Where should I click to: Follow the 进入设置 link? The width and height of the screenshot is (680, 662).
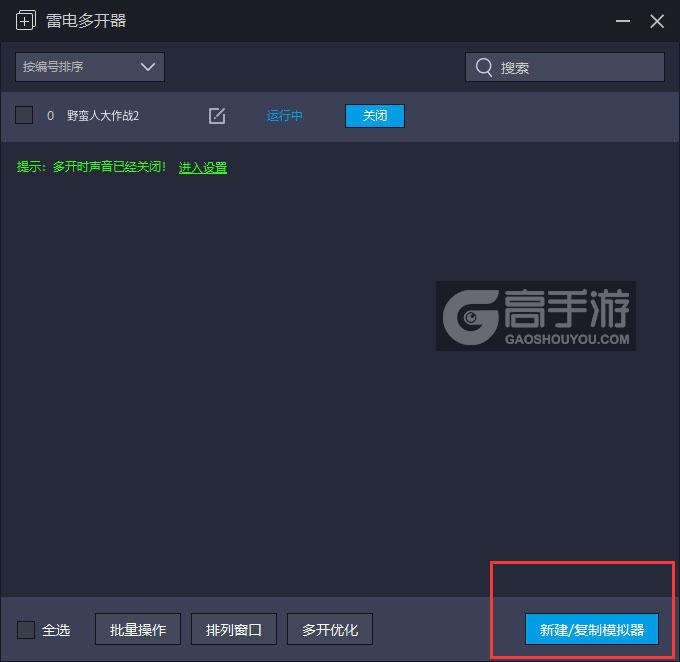click(x=203, y=167)
